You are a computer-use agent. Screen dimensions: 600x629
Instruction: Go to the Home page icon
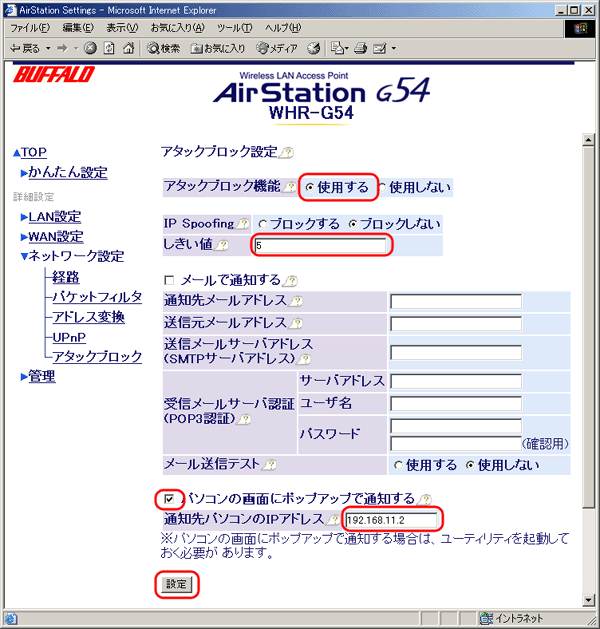[x=128, y=49]
